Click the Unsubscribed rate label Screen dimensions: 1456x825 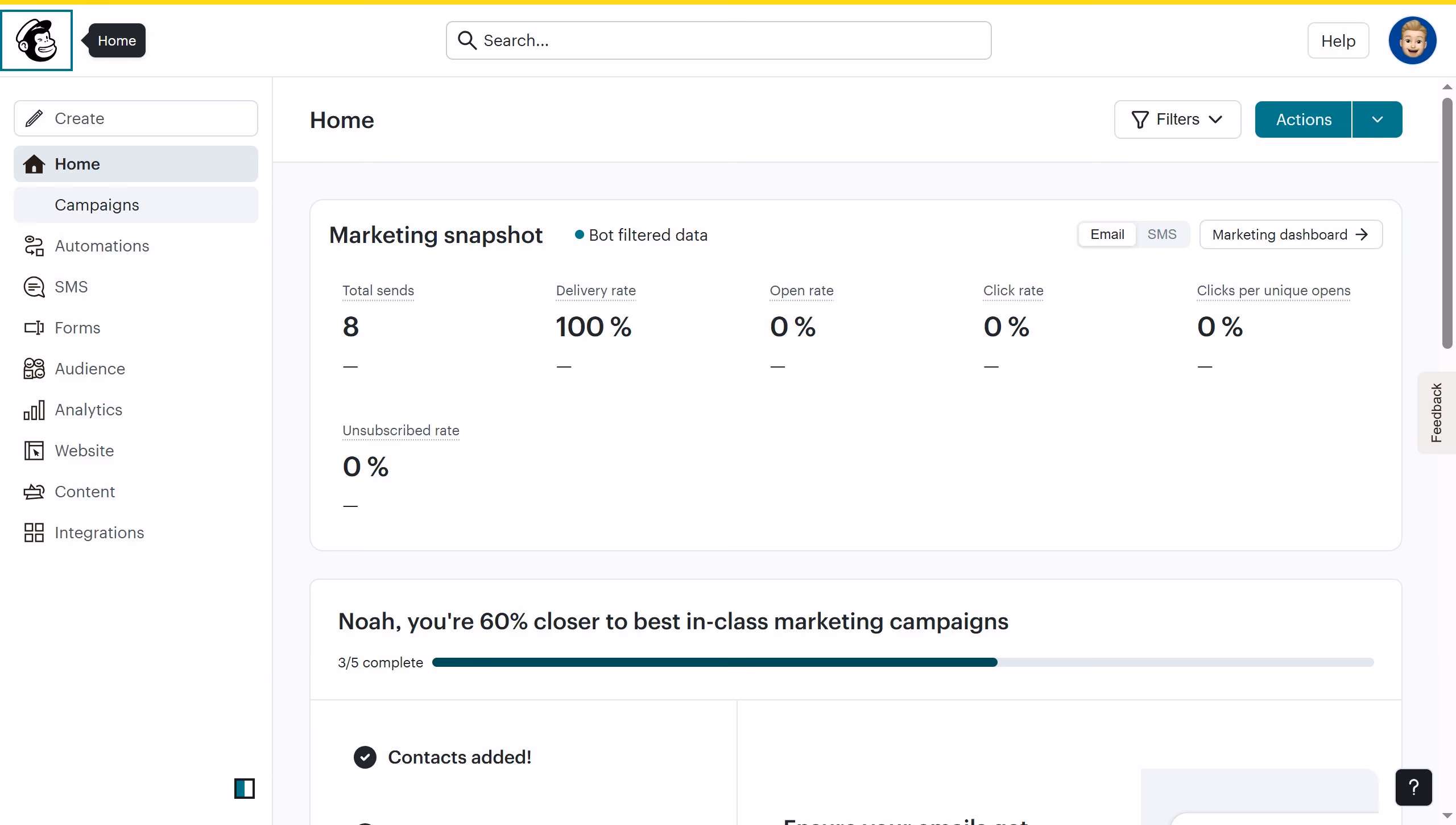point(401,430)
